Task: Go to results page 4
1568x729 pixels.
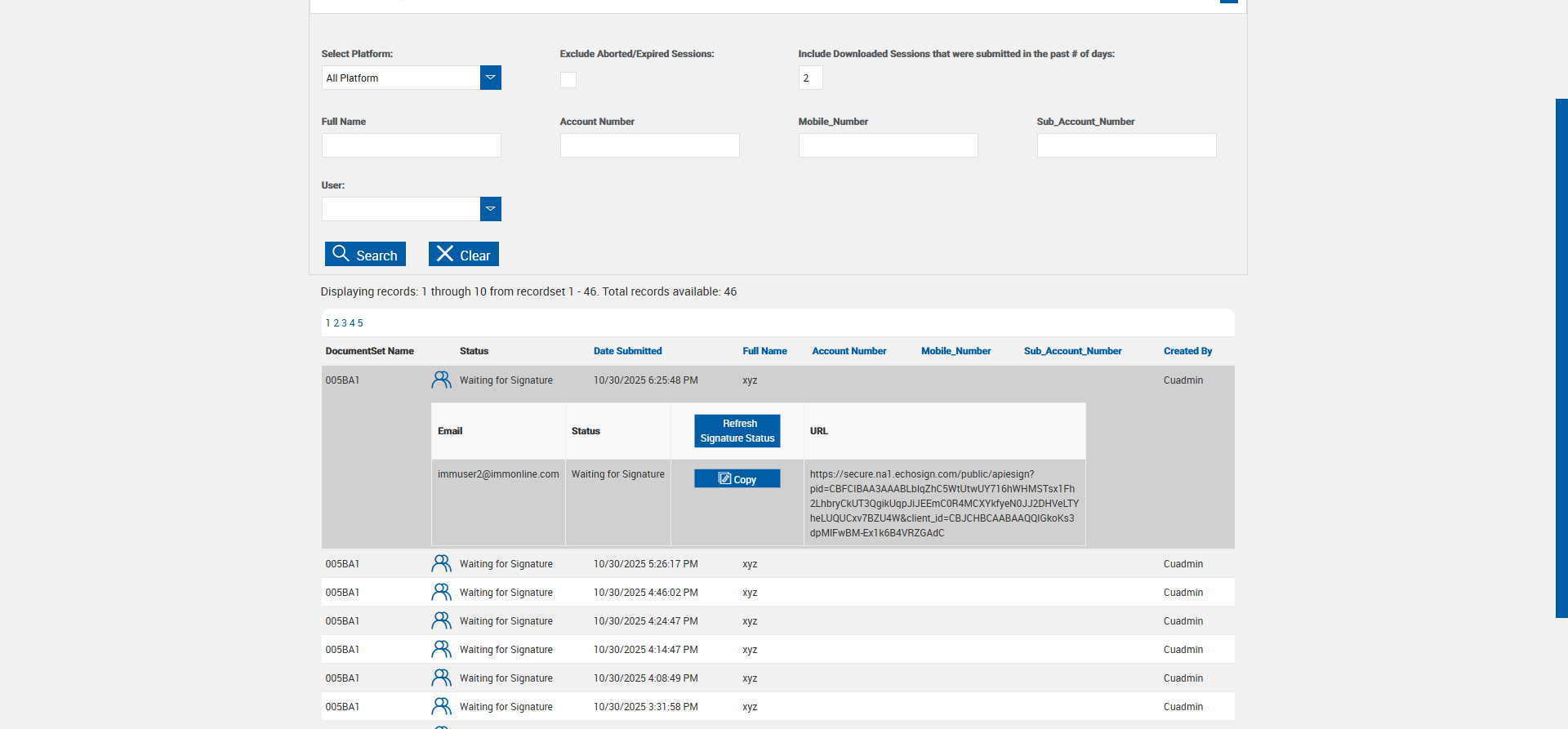Action: (x=352, y=323)
